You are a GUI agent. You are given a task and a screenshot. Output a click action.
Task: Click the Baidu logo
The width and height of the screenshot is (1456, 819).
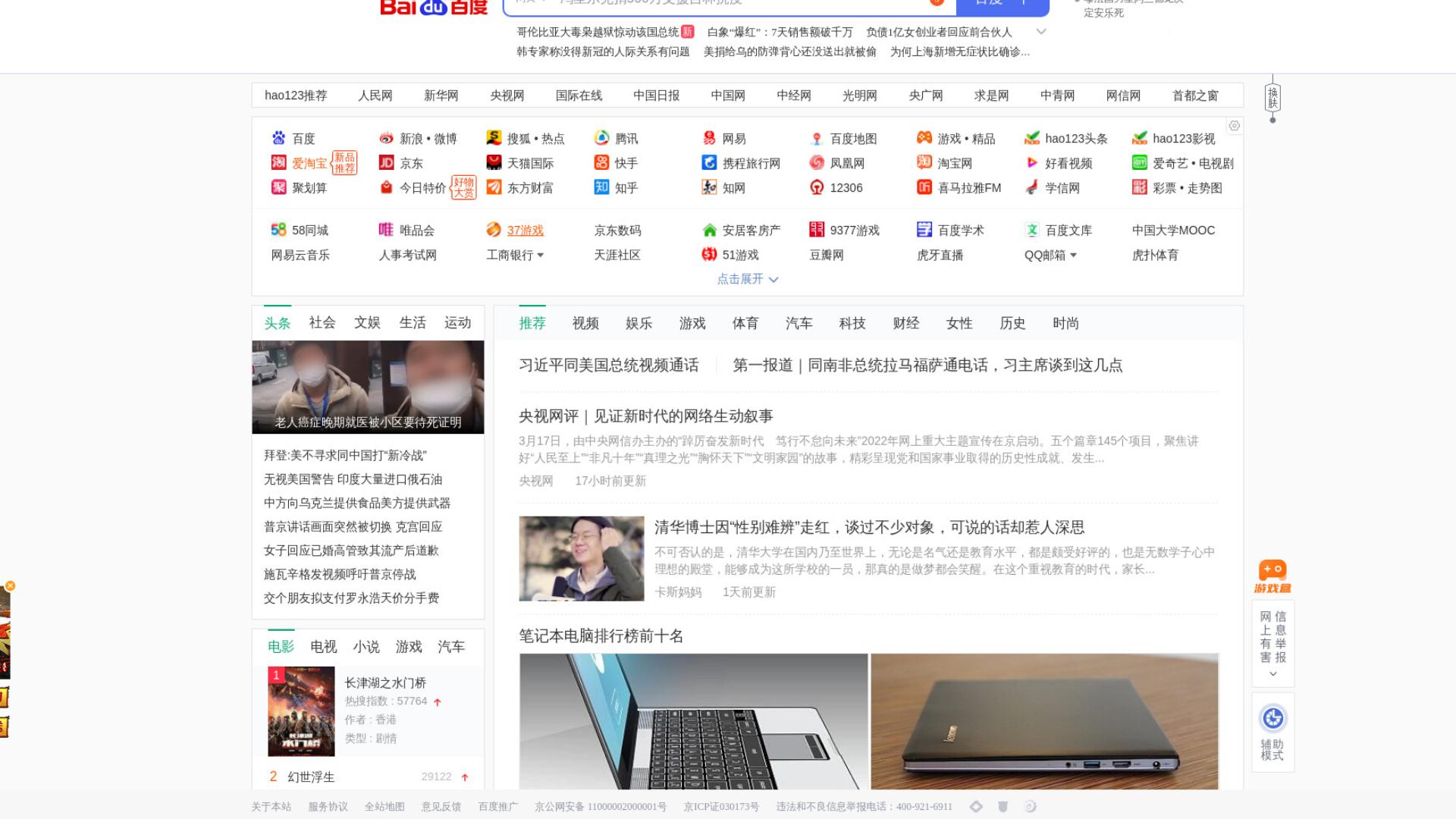click(x=434, y=7)
